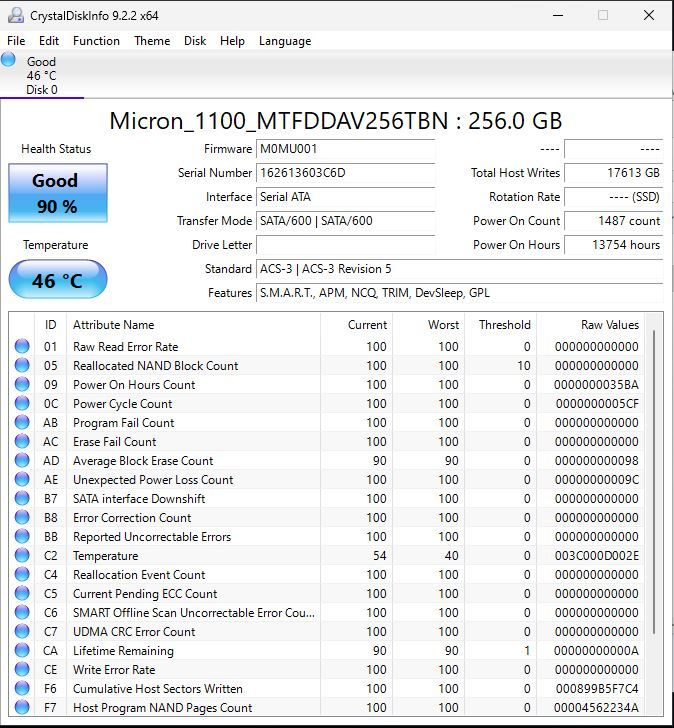Click the Good 90 % health status button
This screenshot has height=728, width=674.
58,193
